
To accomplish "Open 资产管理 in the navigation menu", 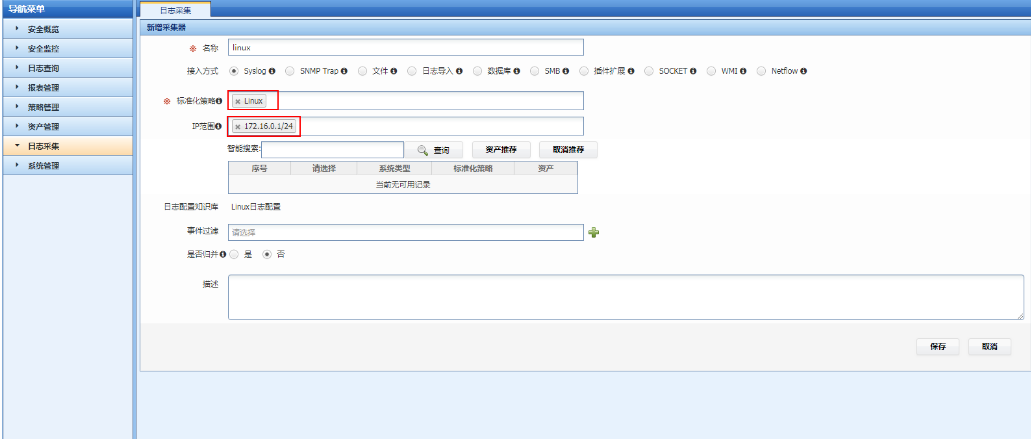I will click(x=66, y=127).
